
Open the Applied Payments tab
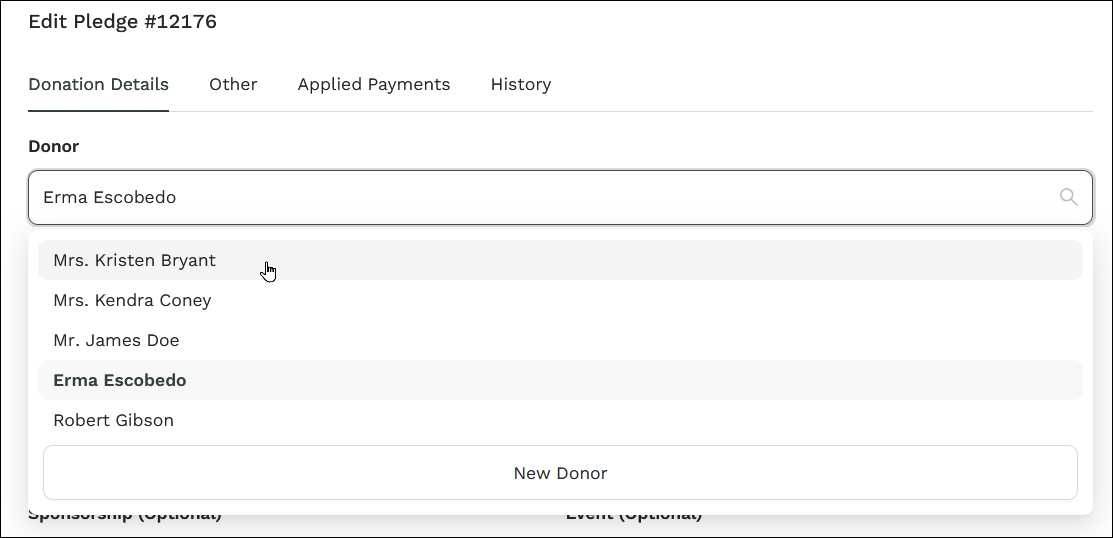373,84
